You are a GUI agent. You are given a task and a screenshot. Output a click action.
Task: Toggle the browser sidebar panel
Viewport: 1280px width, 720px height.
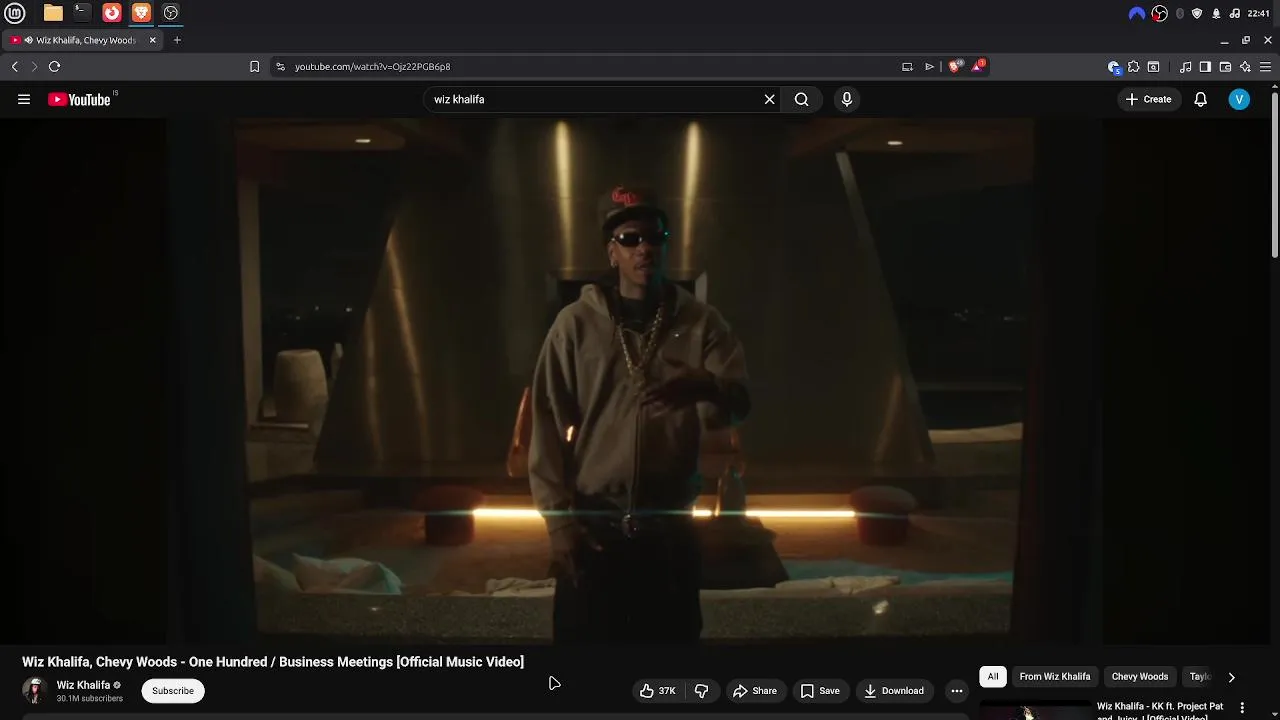pos(1205,66)
